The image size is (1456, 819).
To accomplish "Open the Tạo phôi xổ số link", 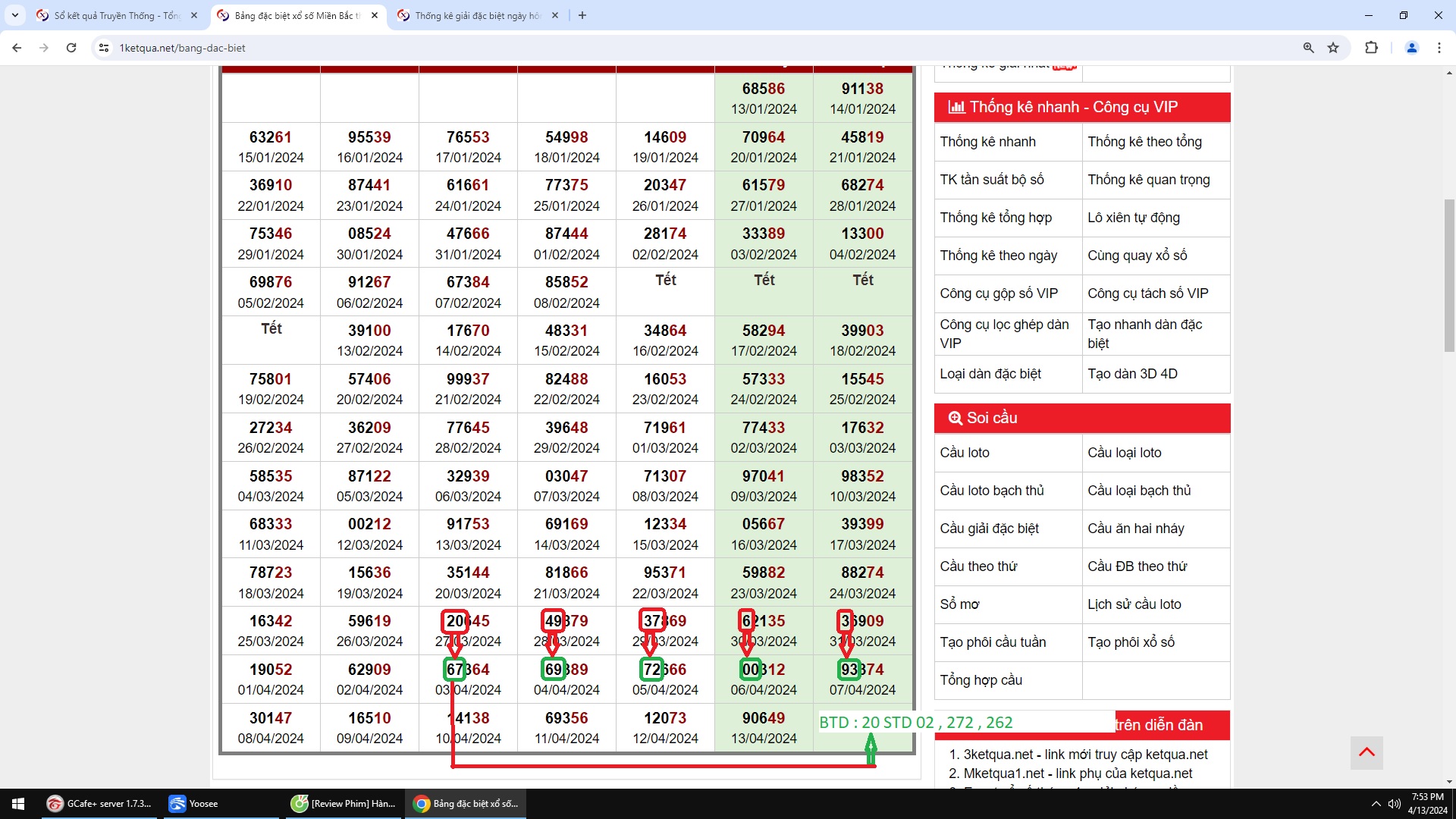I will (1131, 642).
